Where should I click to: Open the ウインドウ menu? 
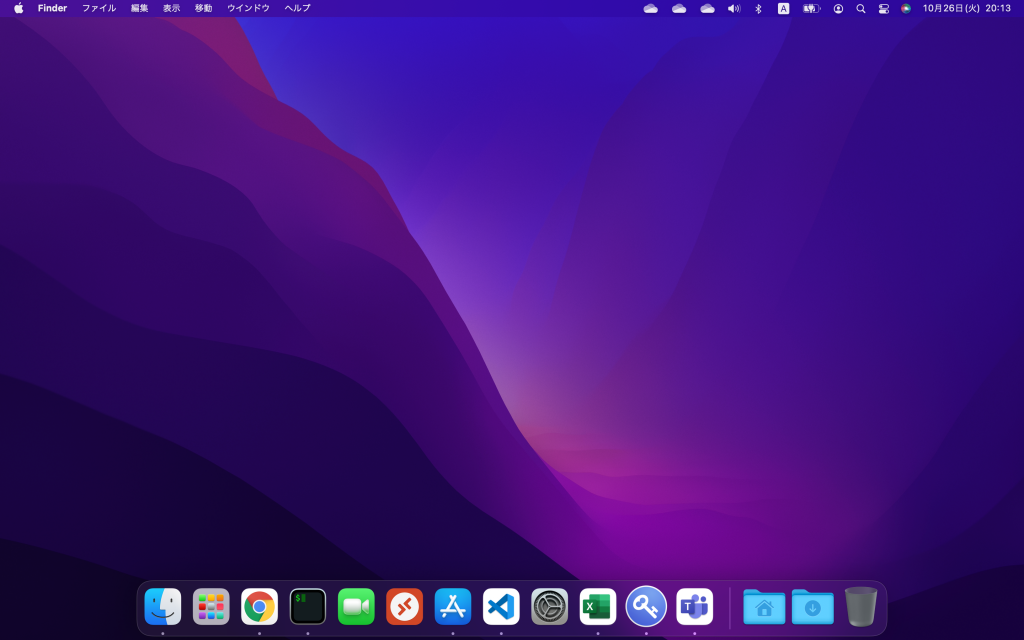click(248, 8)
